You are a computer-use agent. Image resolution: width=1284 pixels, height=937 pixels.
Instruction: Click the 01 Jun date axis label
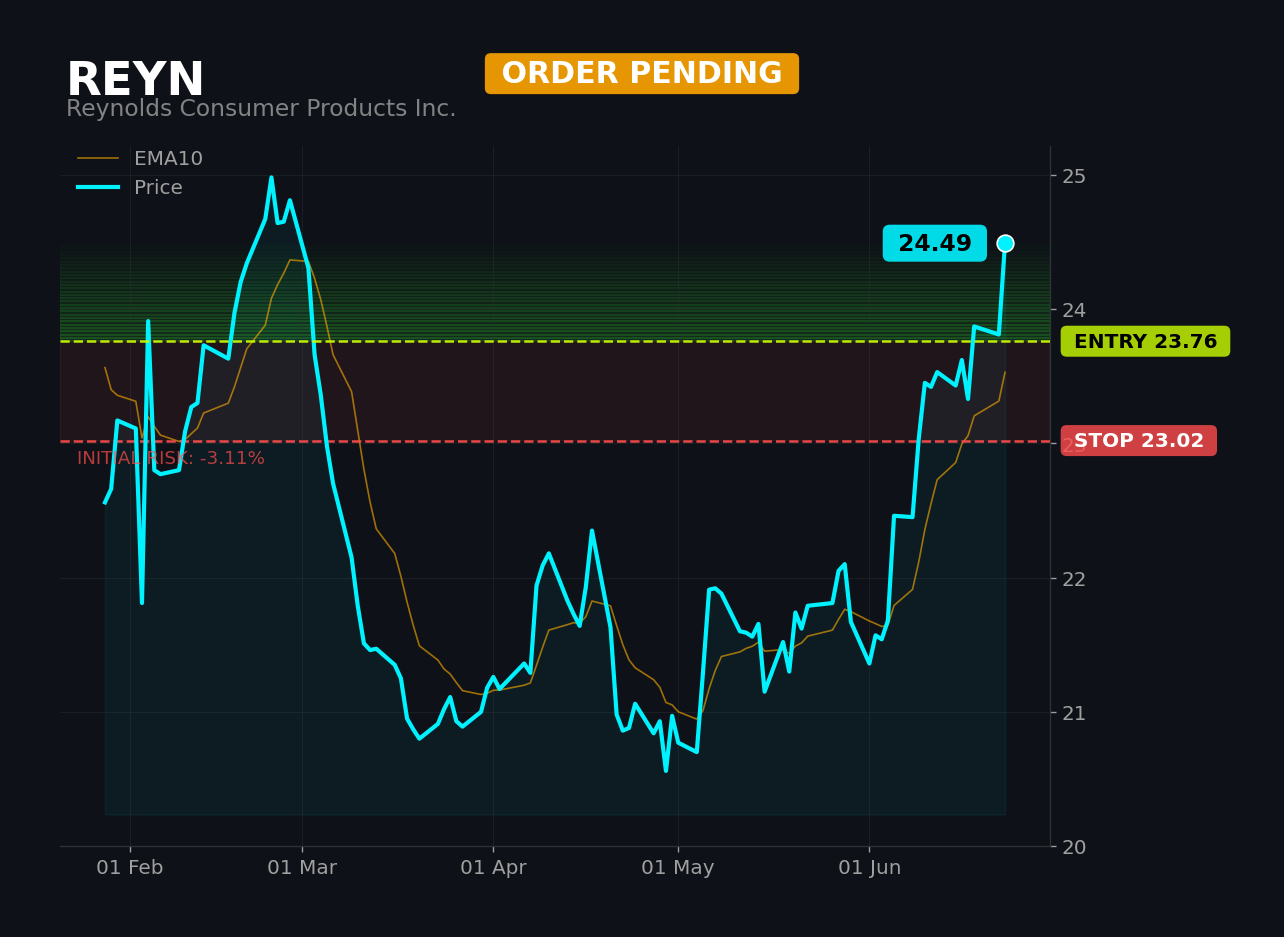869,868
